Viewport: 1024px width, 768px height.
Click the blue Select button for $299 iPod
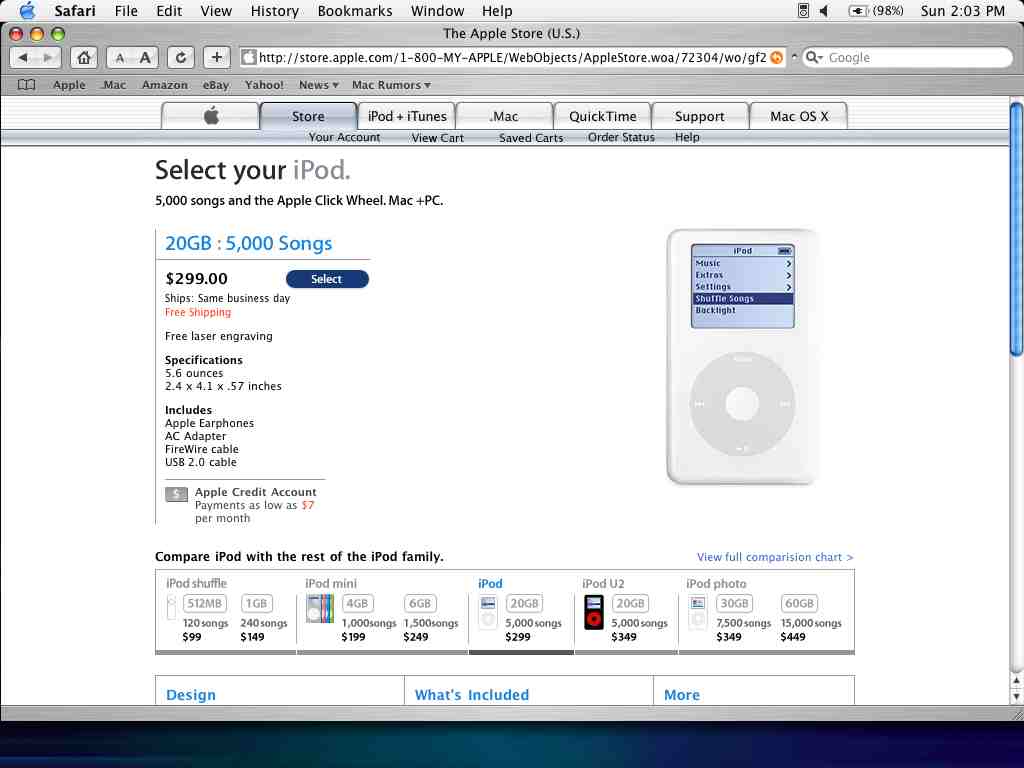click(327, 279)
